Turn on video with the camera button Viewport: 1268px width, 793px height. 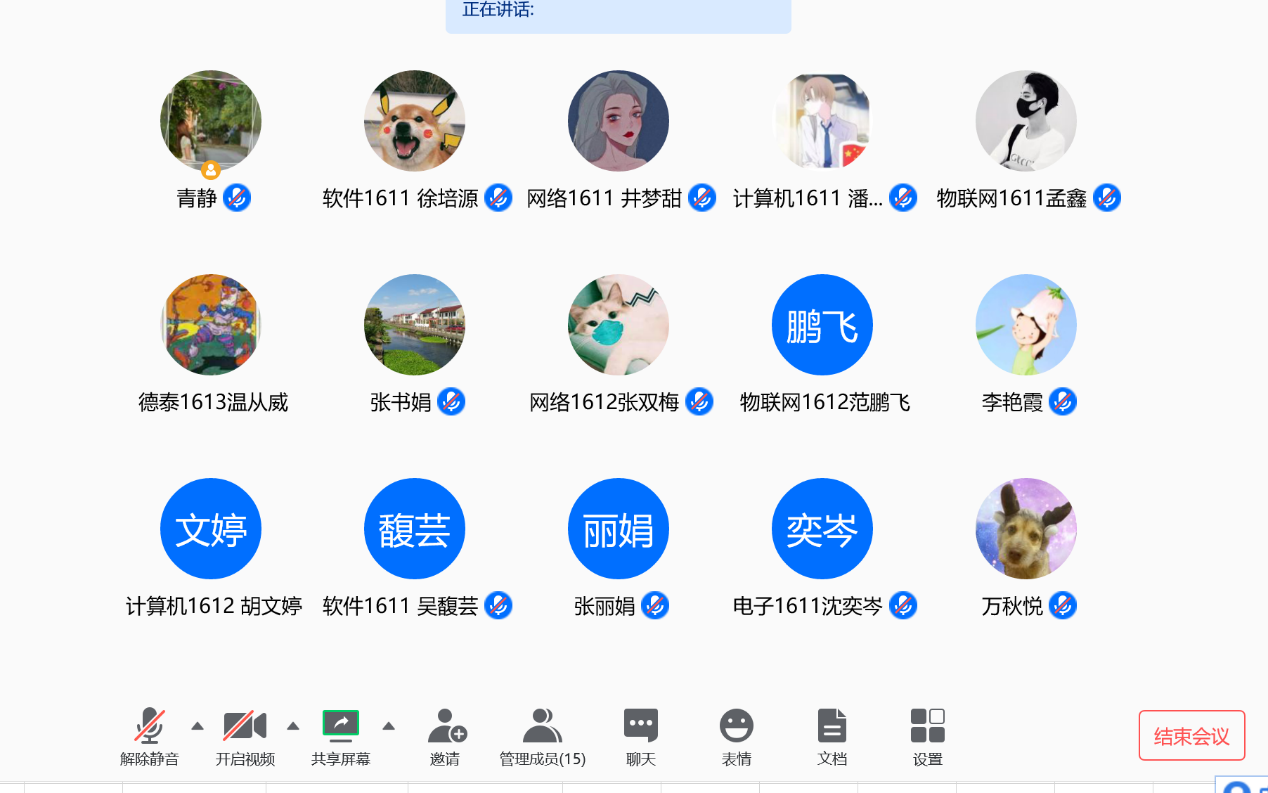click(245, 726)
